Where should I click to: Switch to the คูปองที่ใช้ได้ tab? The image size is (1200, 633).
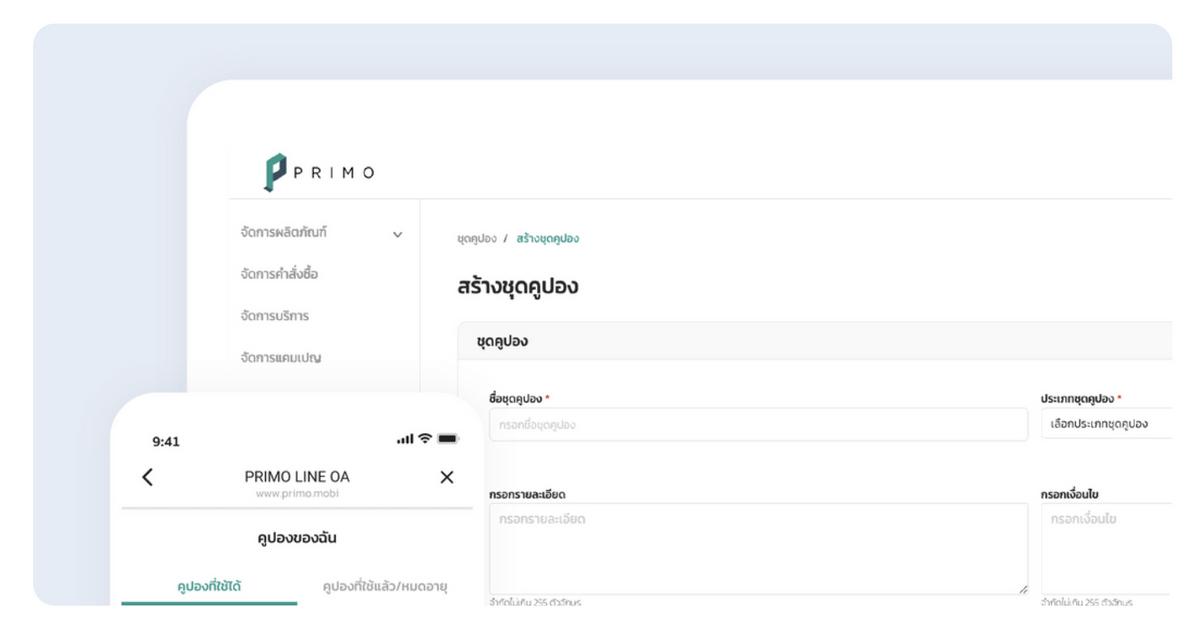(x=209, y=587)
